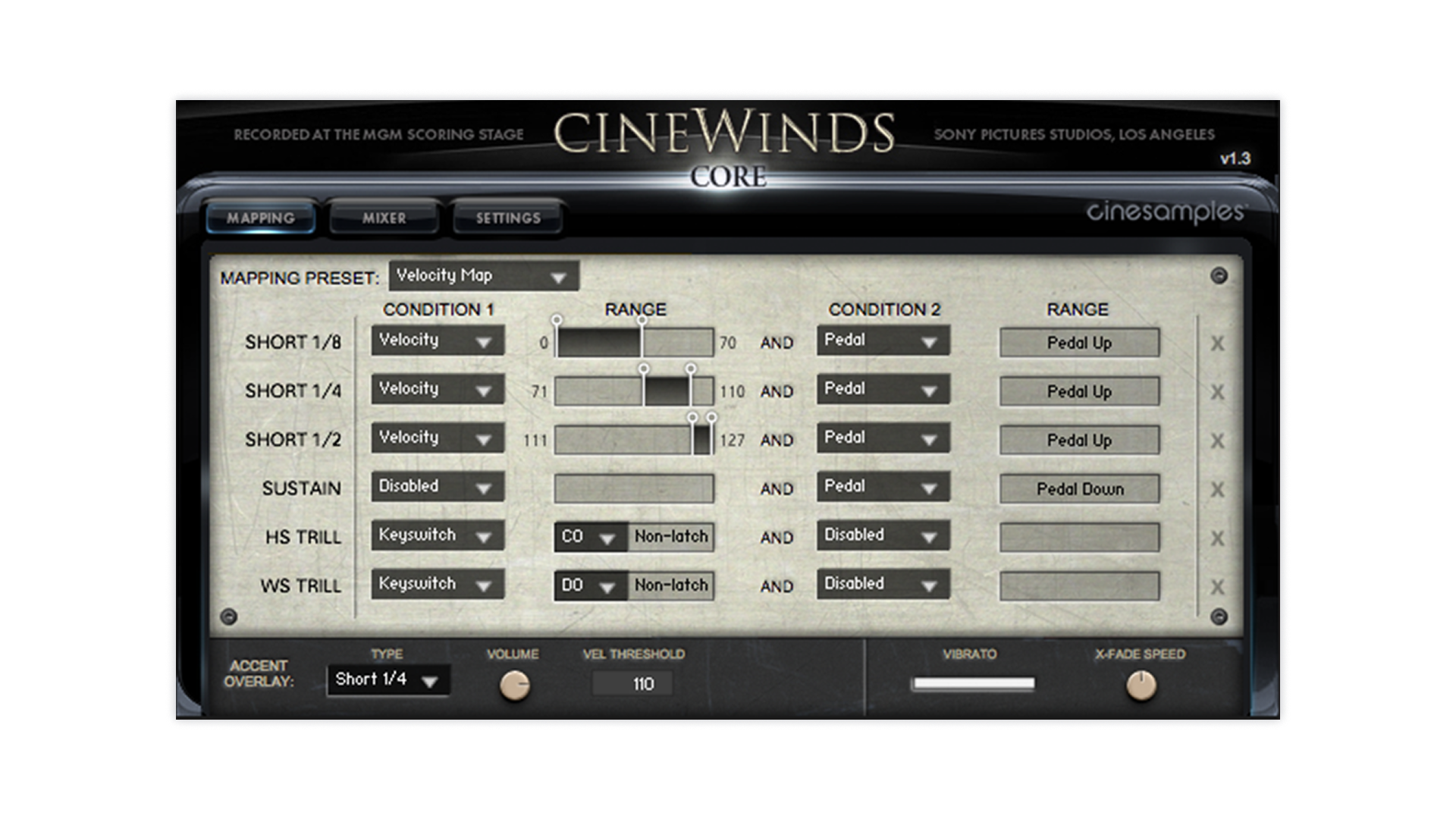Click the Accent Overlay Volume knob
The height and width of the screenshot is (819, 1456).
[x=515, y=686]
